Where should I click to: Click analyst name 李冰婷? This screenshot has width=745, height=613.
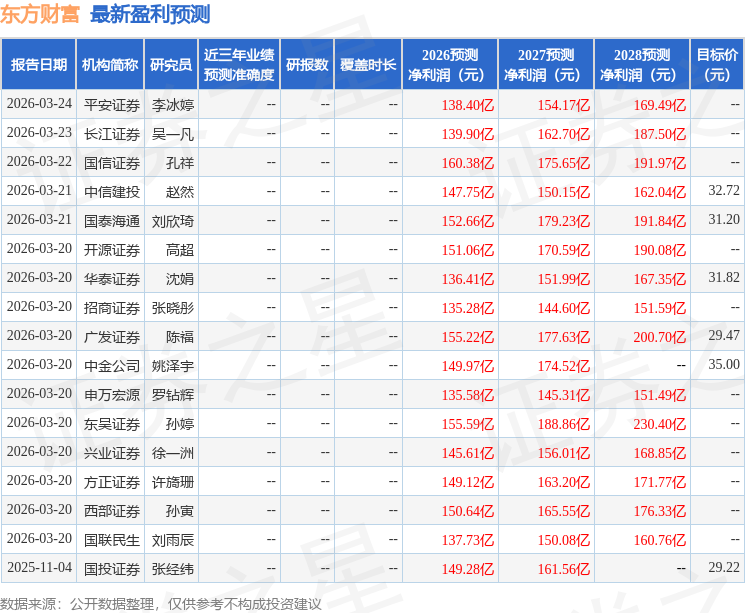click(x=172, y=104)
